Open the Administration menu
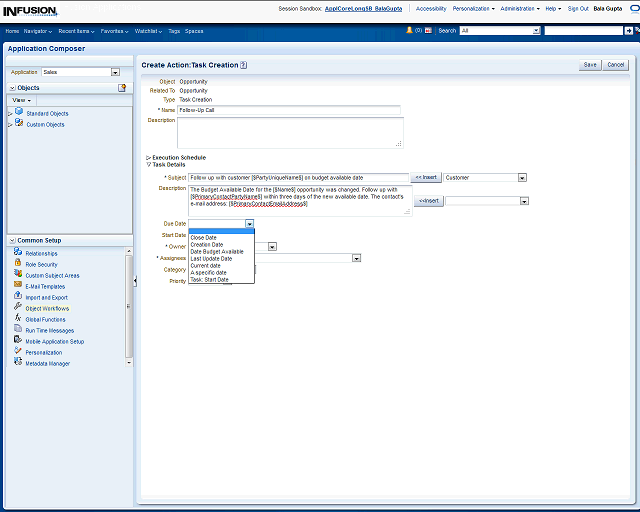This screenshot has height=512, width=640. (519, 8)
